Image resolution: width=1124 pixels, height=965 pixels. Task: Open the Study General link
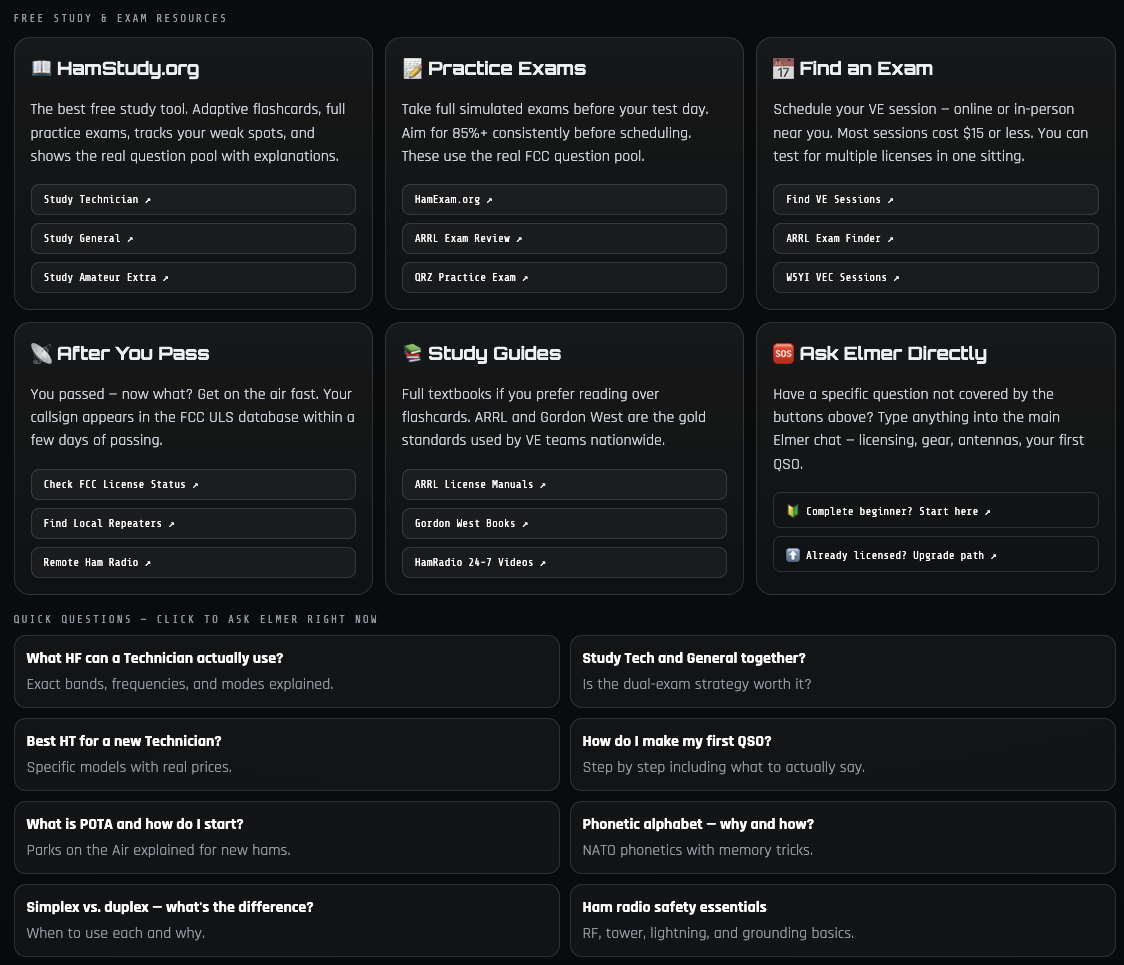[x=193, y=238]
